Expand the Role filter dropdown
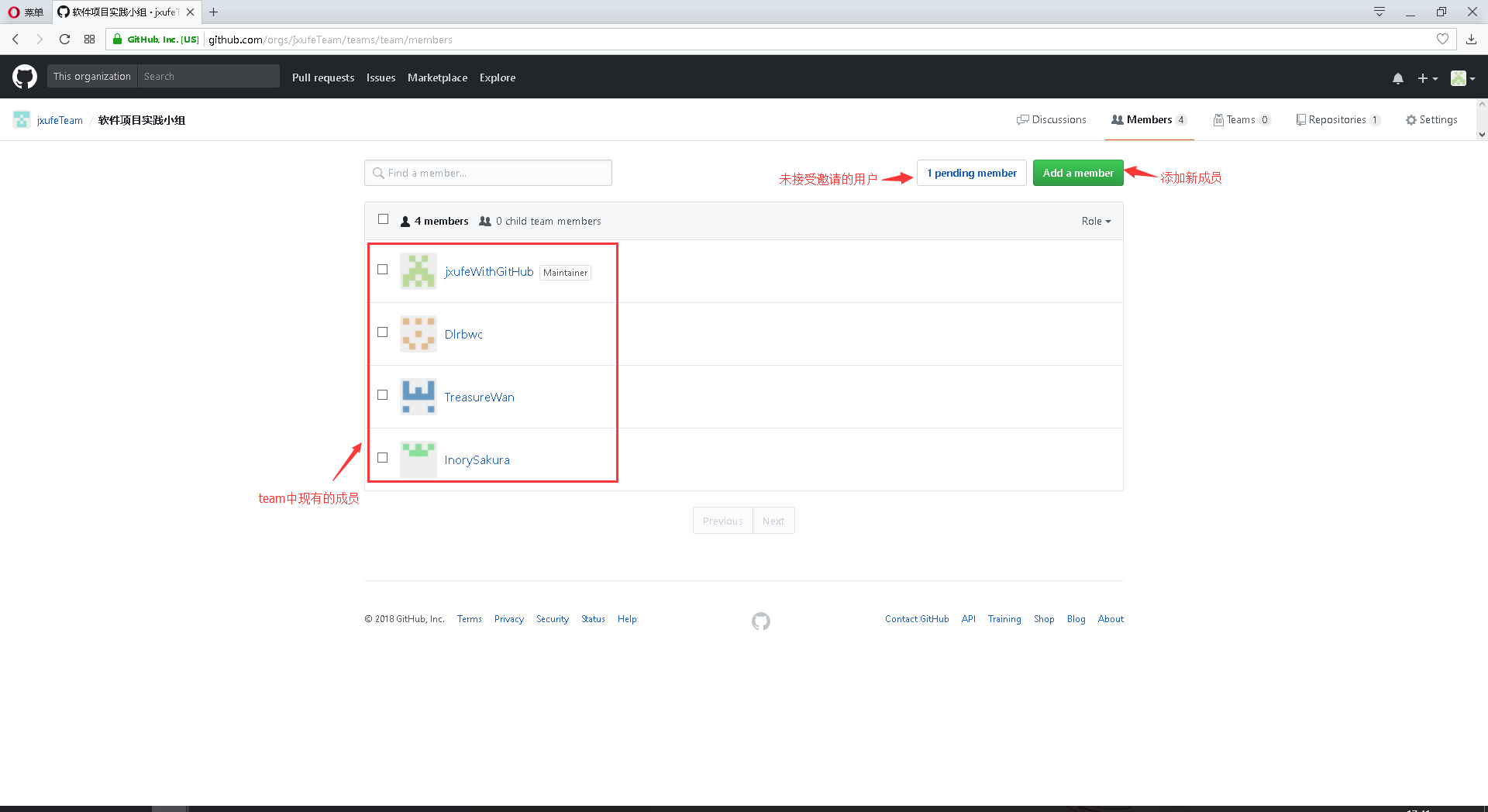The image size is (1488, 812). pos(1096,221)
